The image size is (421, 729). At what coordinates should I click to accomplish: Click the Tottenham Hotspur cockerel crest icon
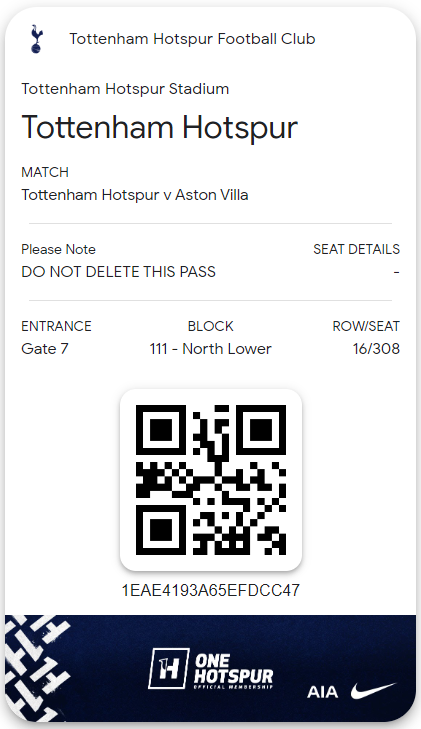36,39
